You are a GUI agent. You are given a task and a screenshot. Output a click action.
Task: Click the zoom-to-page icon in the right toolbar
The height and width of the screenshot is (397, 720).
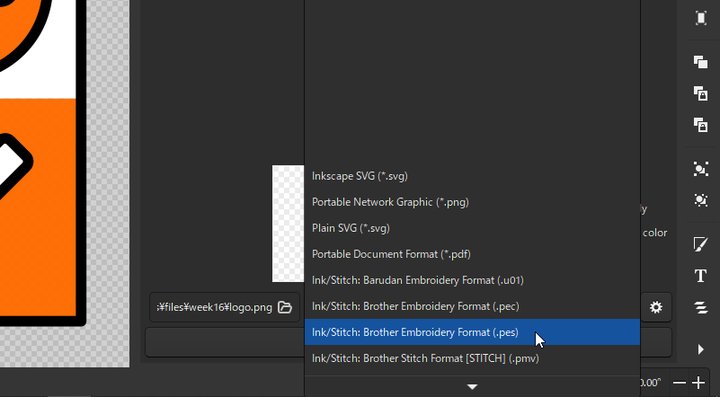pos(701,18)
